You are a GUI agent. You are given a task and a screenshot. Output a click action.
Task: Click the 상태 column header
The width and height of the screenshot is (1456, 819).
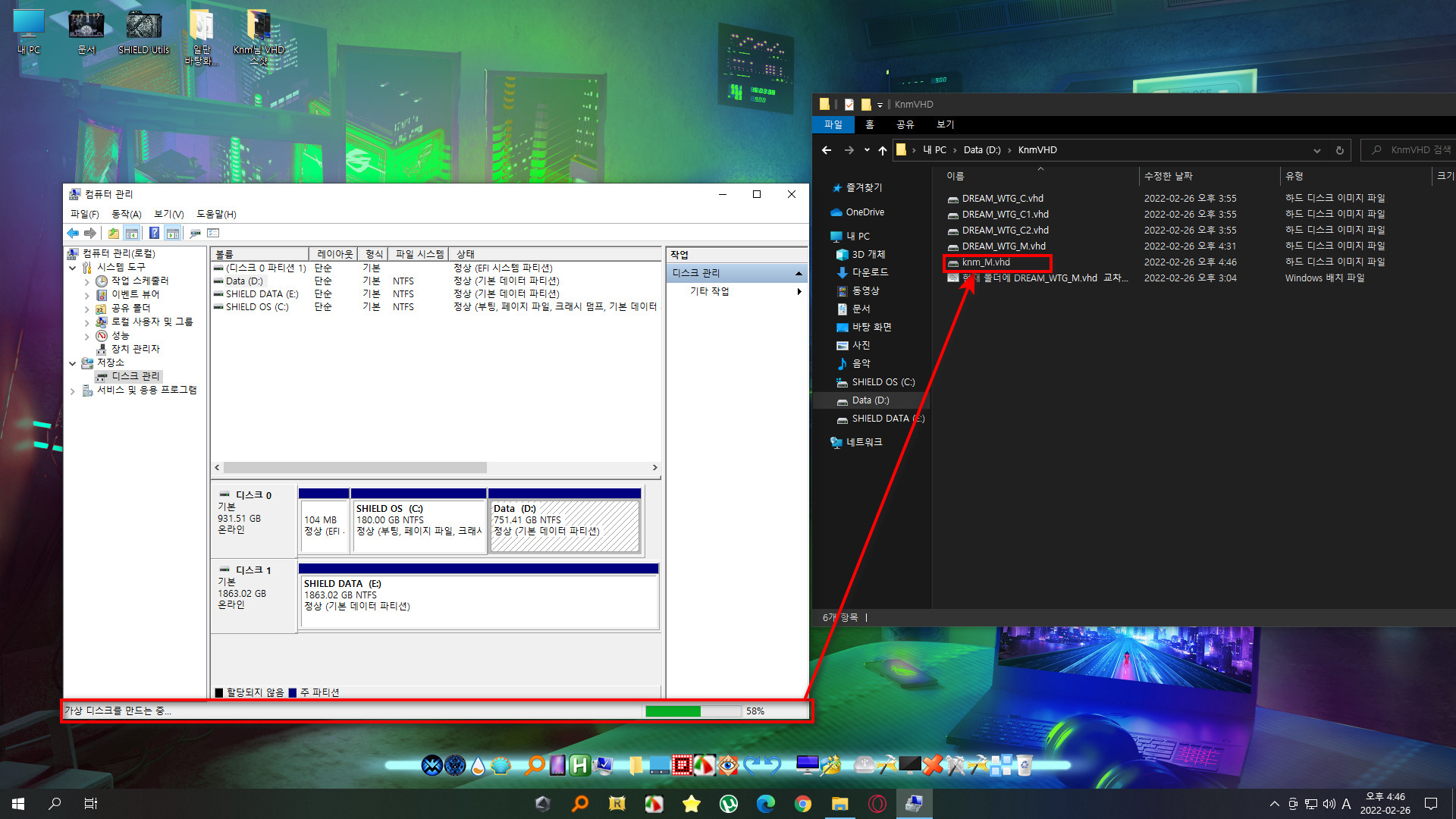(554, 254)
